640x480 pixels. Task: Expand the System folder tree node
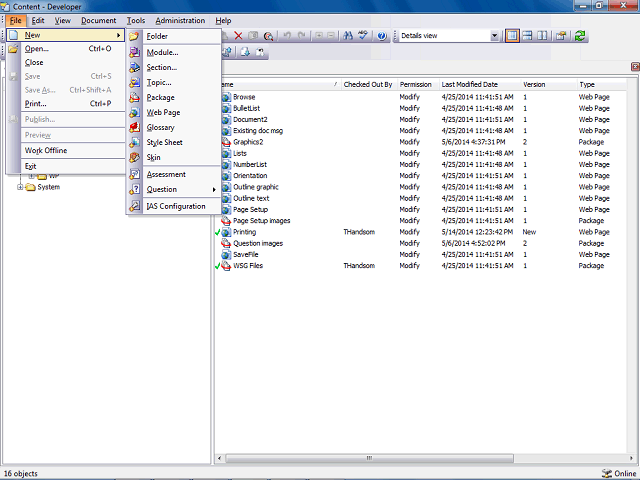coord(20,187)
